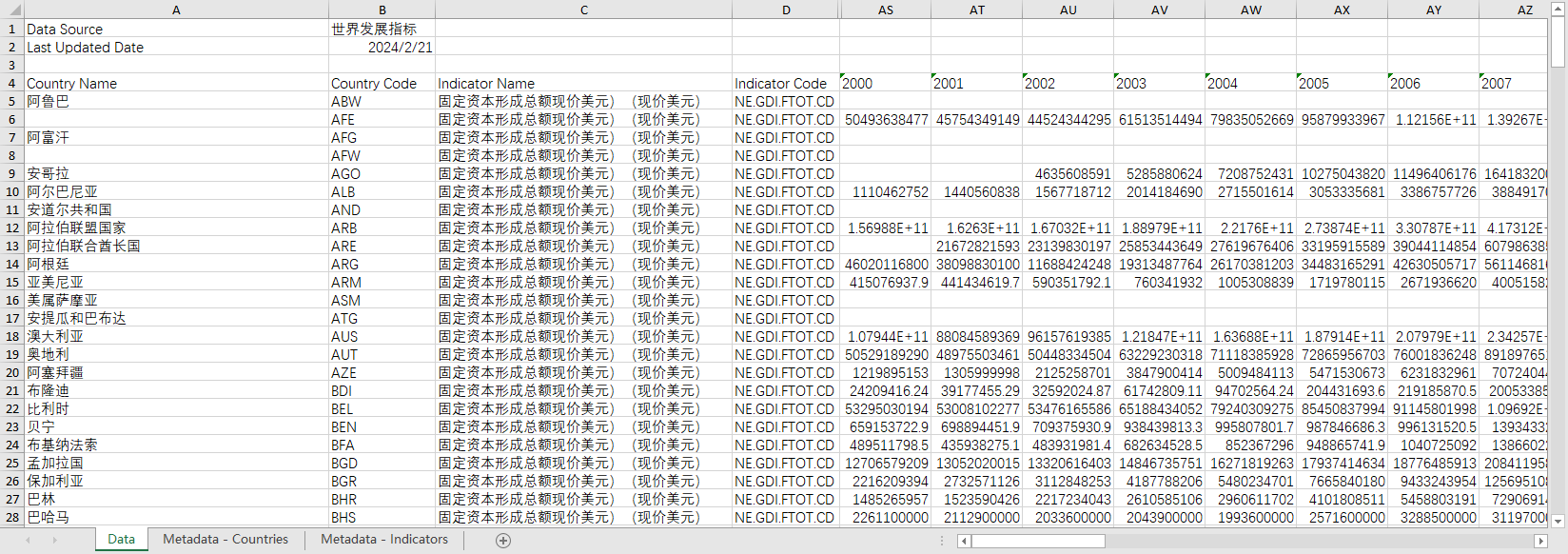Select column AS header
Image resolution: width=1568 pixels, height=554 pixels.
[885, 10]
